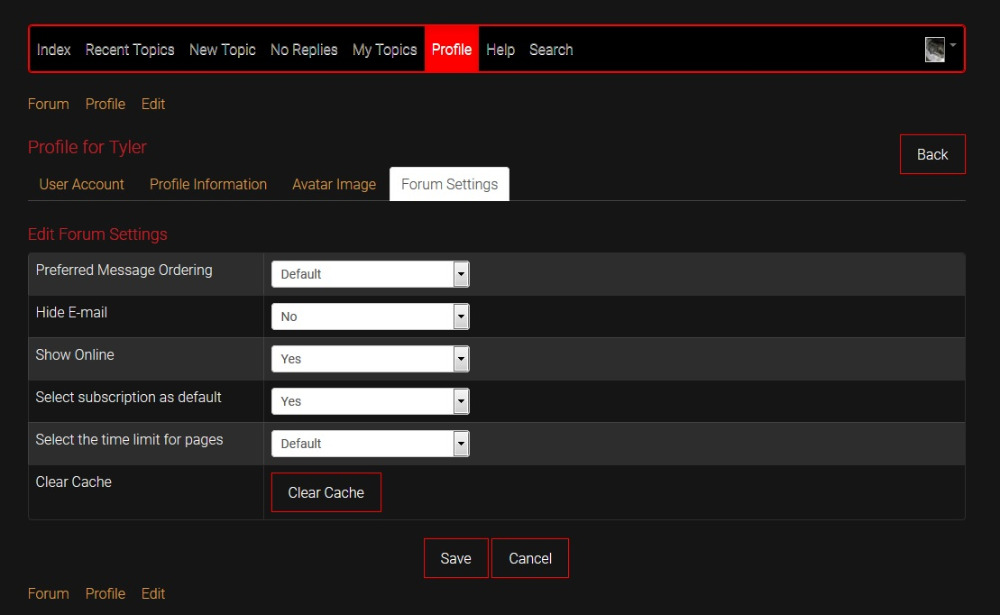The image size is (1000, 615).
Task: Switch to the User Account tab
Action: 82,185
